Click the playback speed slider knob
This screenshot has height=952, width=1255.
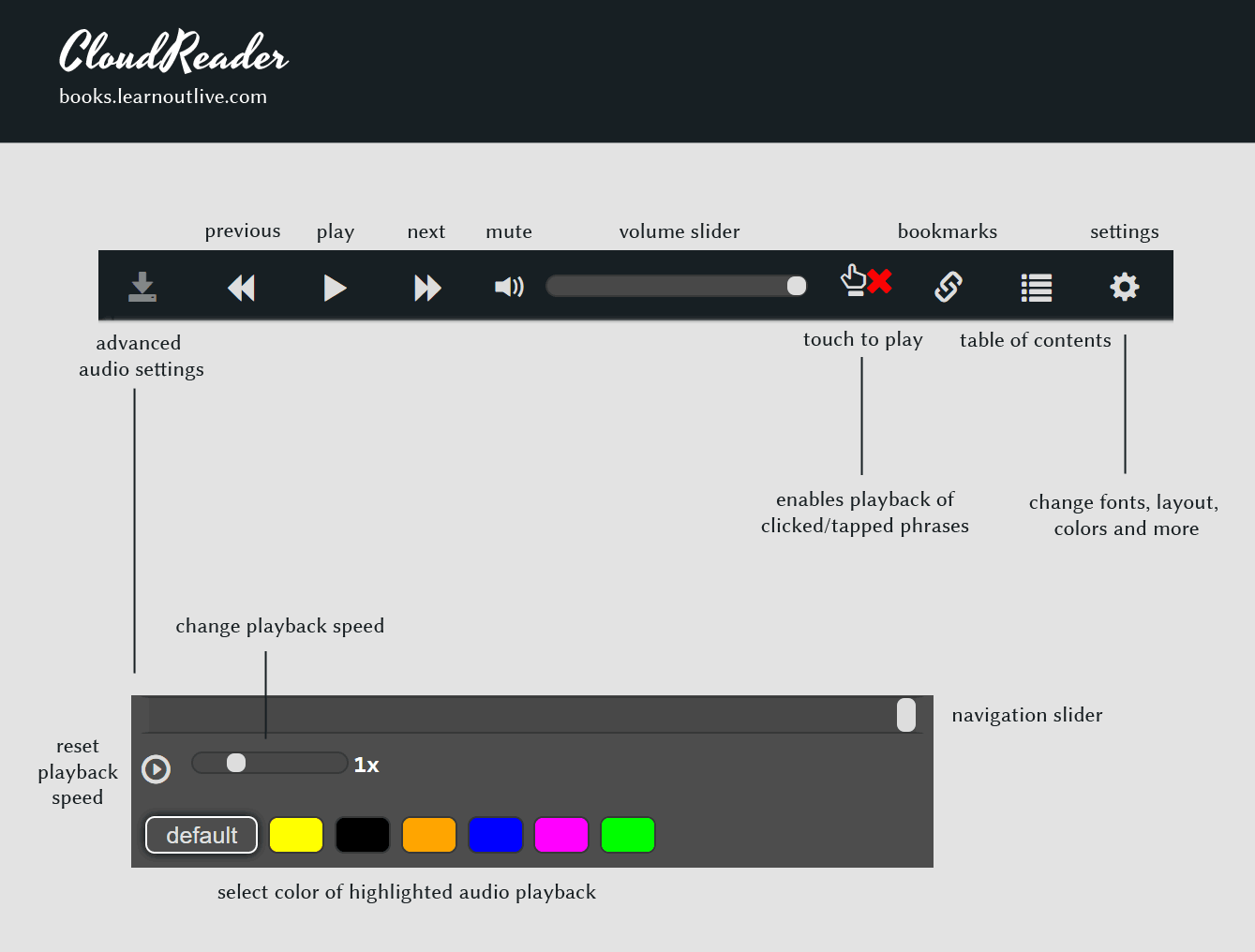[236, 763]
